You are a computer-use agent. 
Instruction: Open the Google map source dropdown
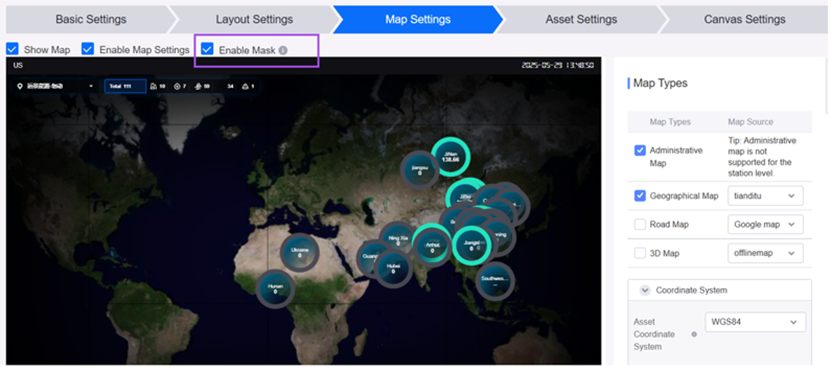[x=765, y=224]
